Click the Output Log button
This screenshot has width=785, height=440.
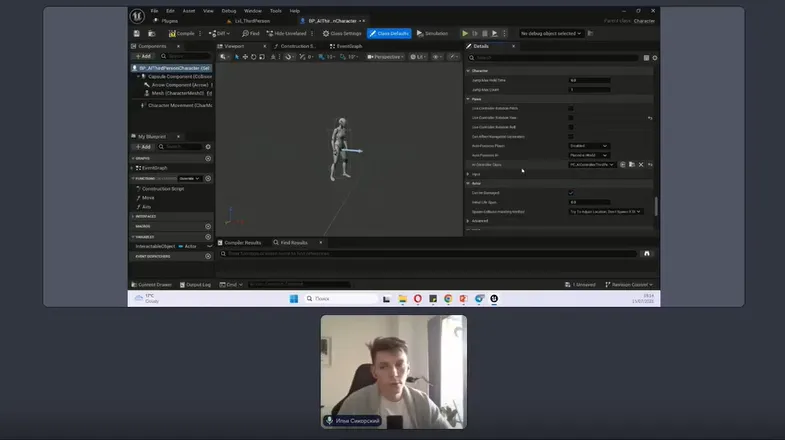198,284
